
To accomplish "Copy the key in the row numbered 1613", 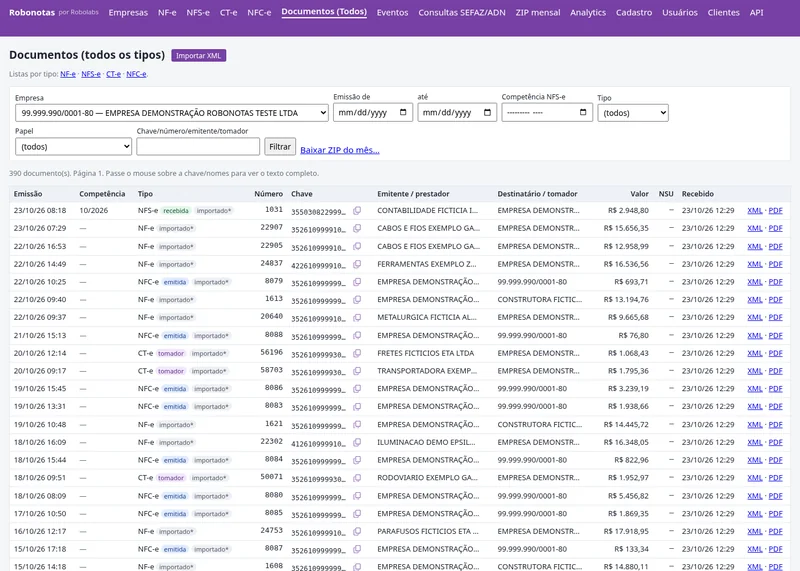I will coord(357,300).
